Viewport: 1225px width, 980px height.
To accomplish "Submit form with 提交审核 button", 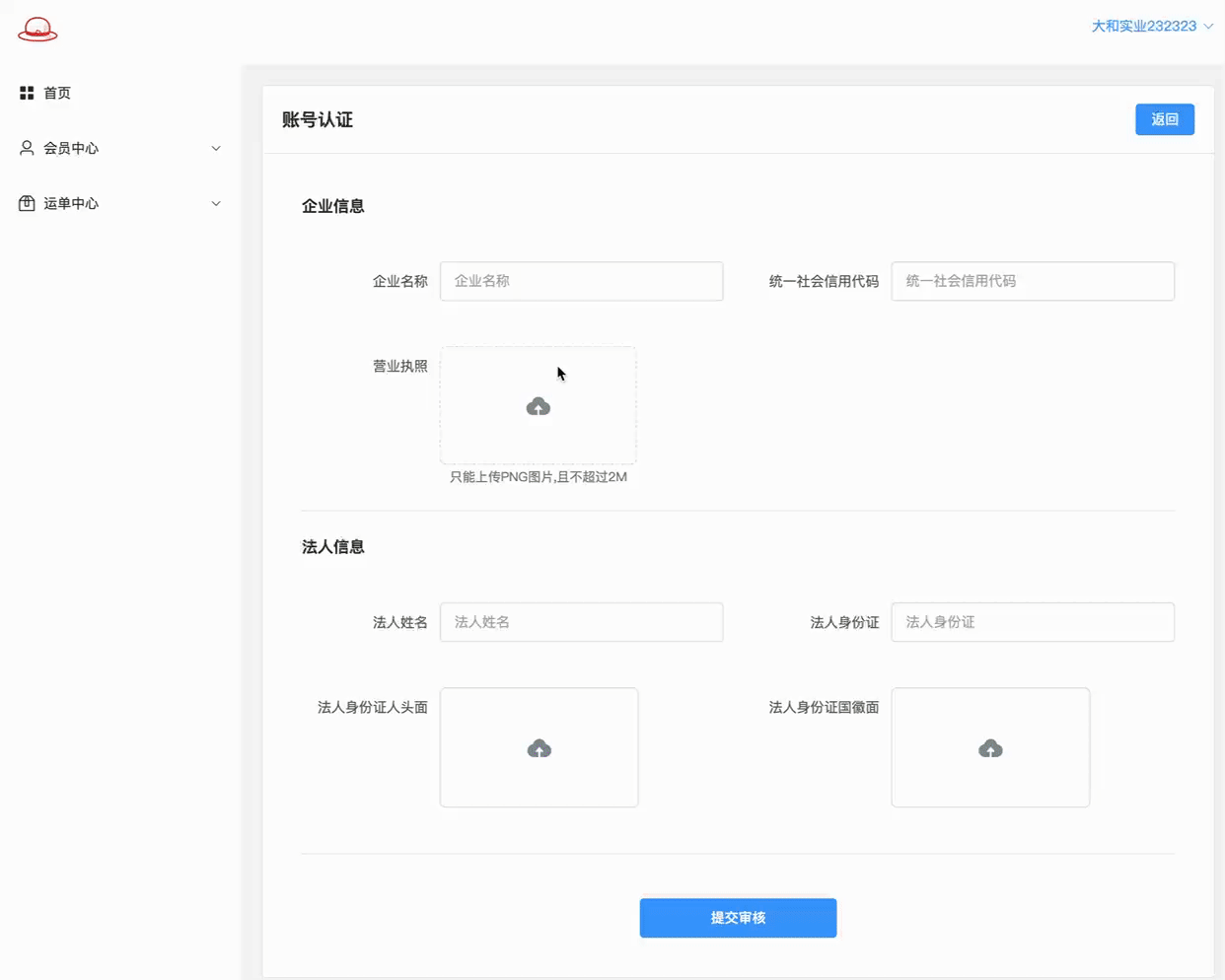I will tap(738, 918).
